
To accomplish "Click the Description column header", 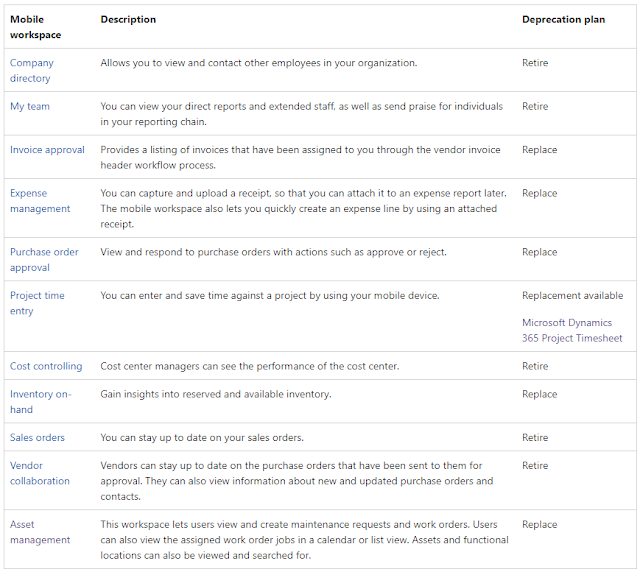I will point(128,19).
